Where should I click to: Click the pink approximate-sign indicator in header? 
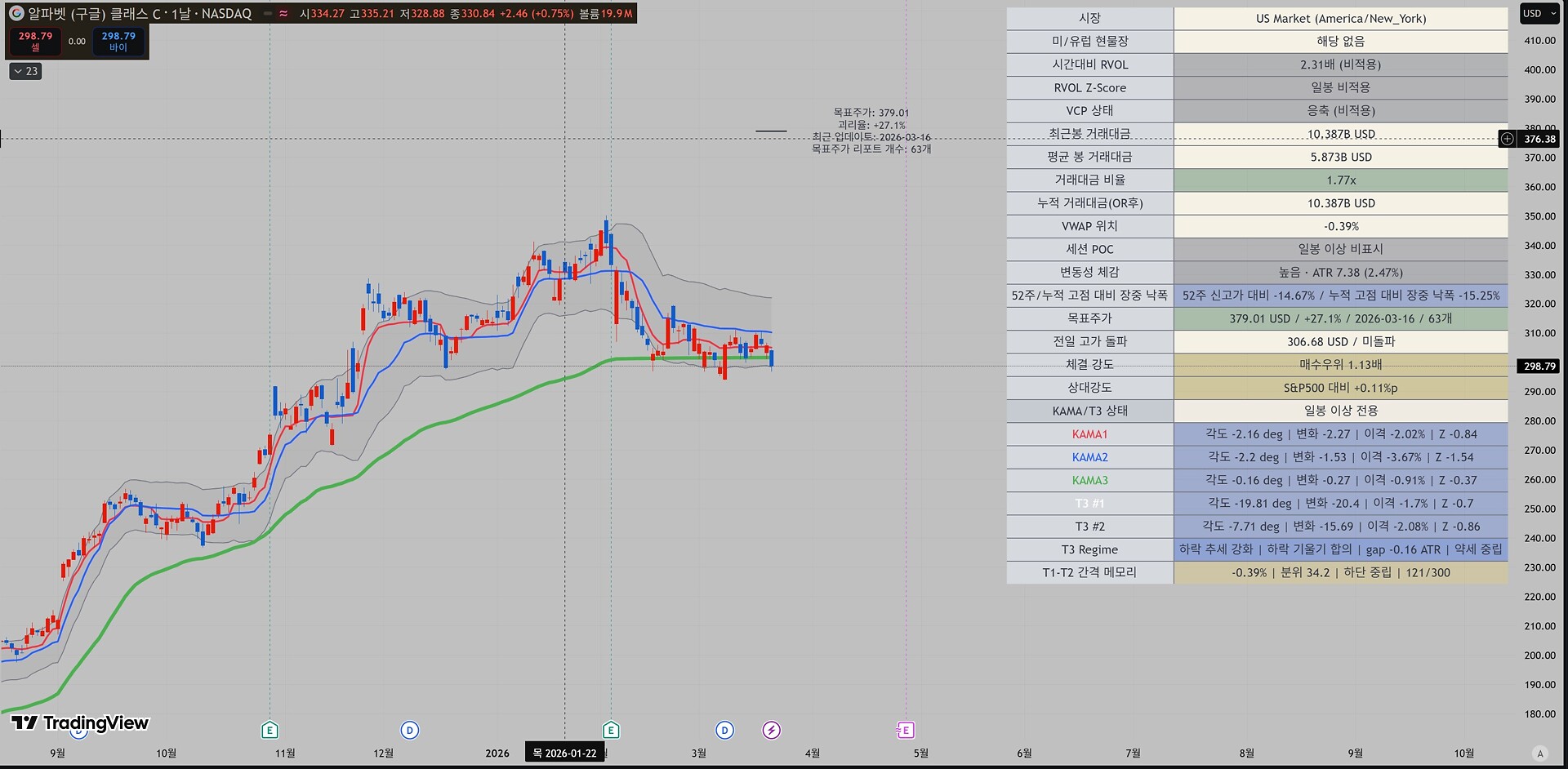[x=283, y=14]
